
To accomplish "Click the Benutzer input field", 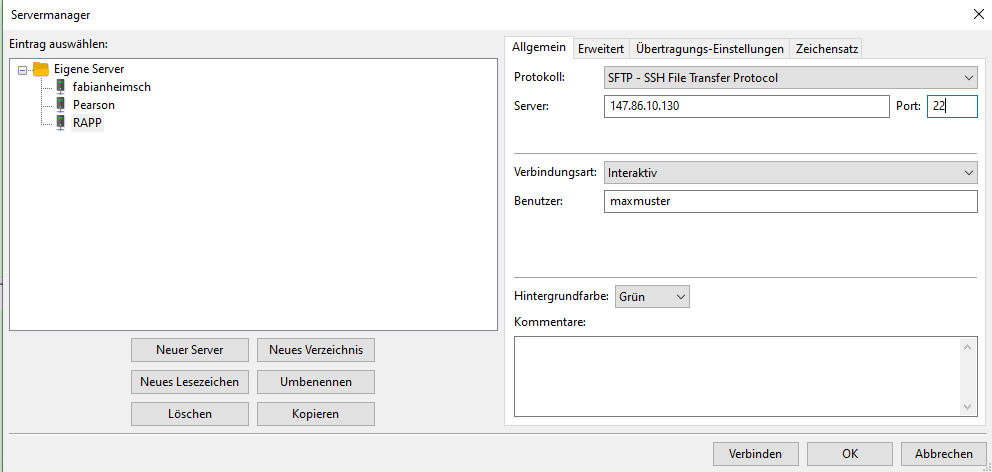I will pyautogui.click(x=790, y=201).
